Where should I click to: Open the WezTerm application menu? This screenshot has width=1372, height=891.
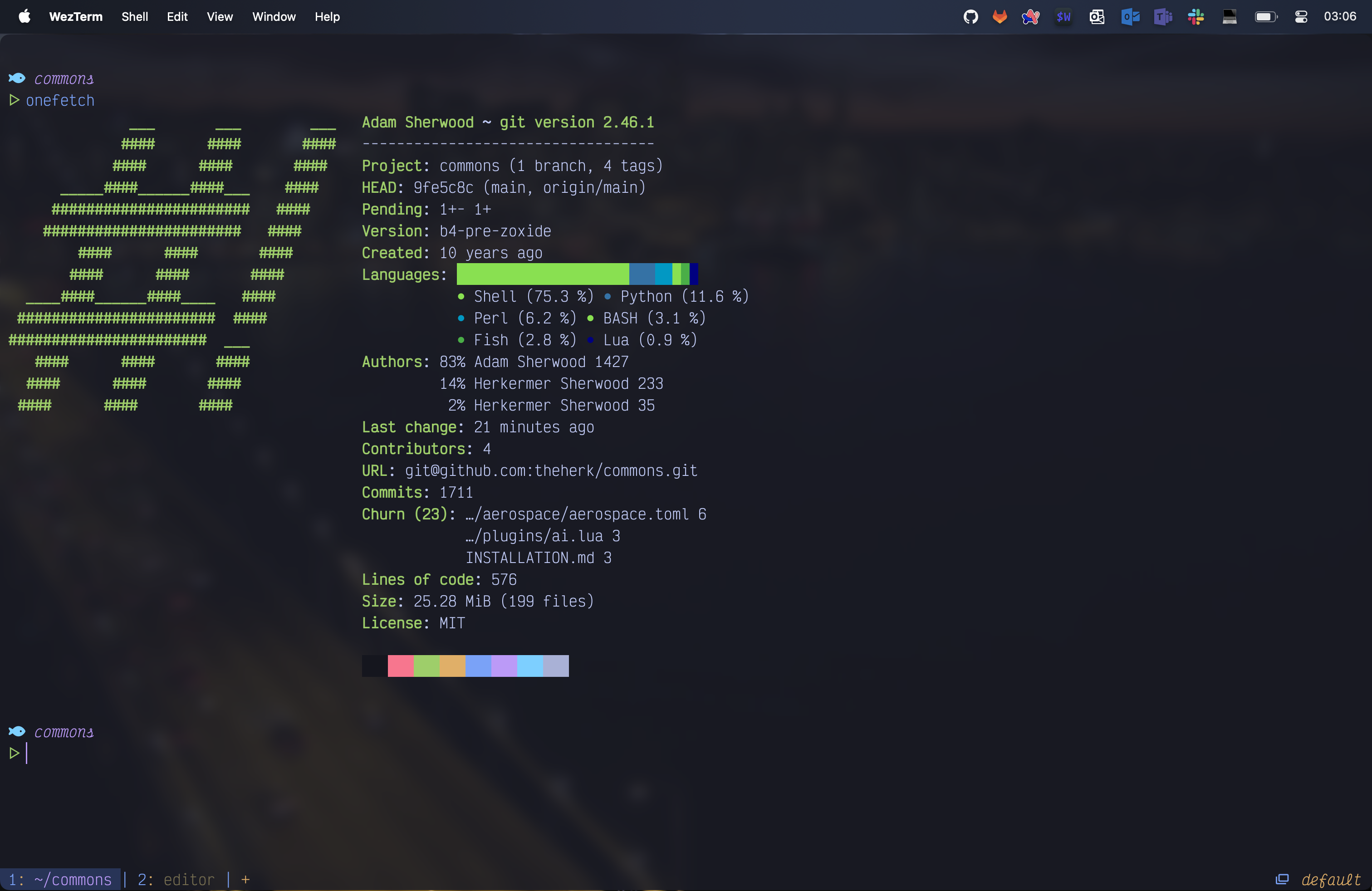[x=75, y=17]
